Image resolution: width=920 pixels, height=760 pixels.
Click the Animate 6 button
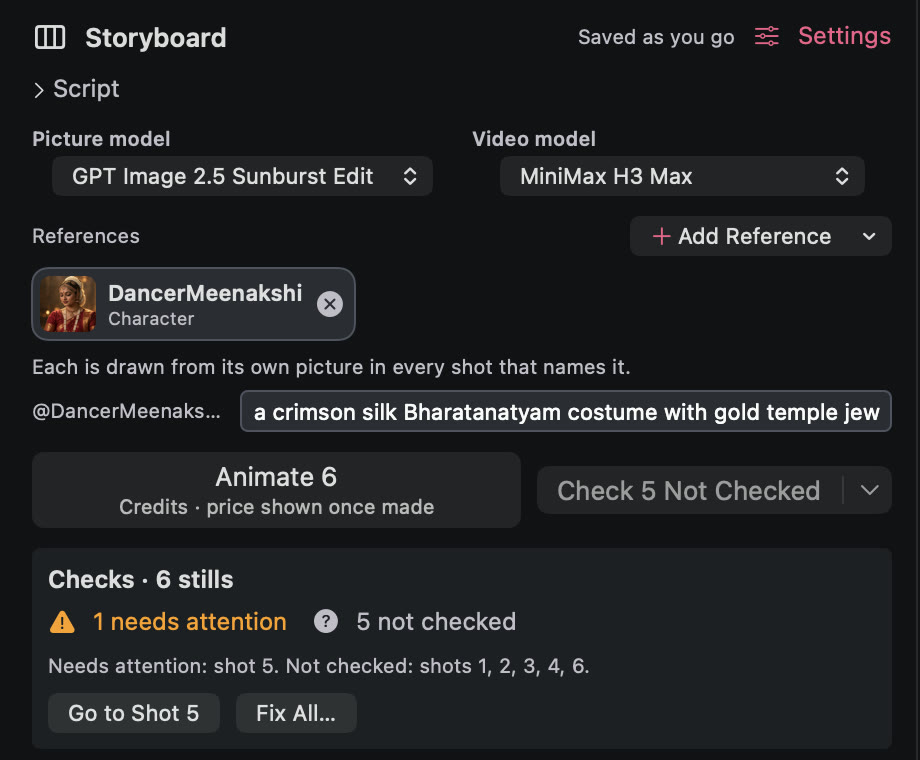(276, 490)
